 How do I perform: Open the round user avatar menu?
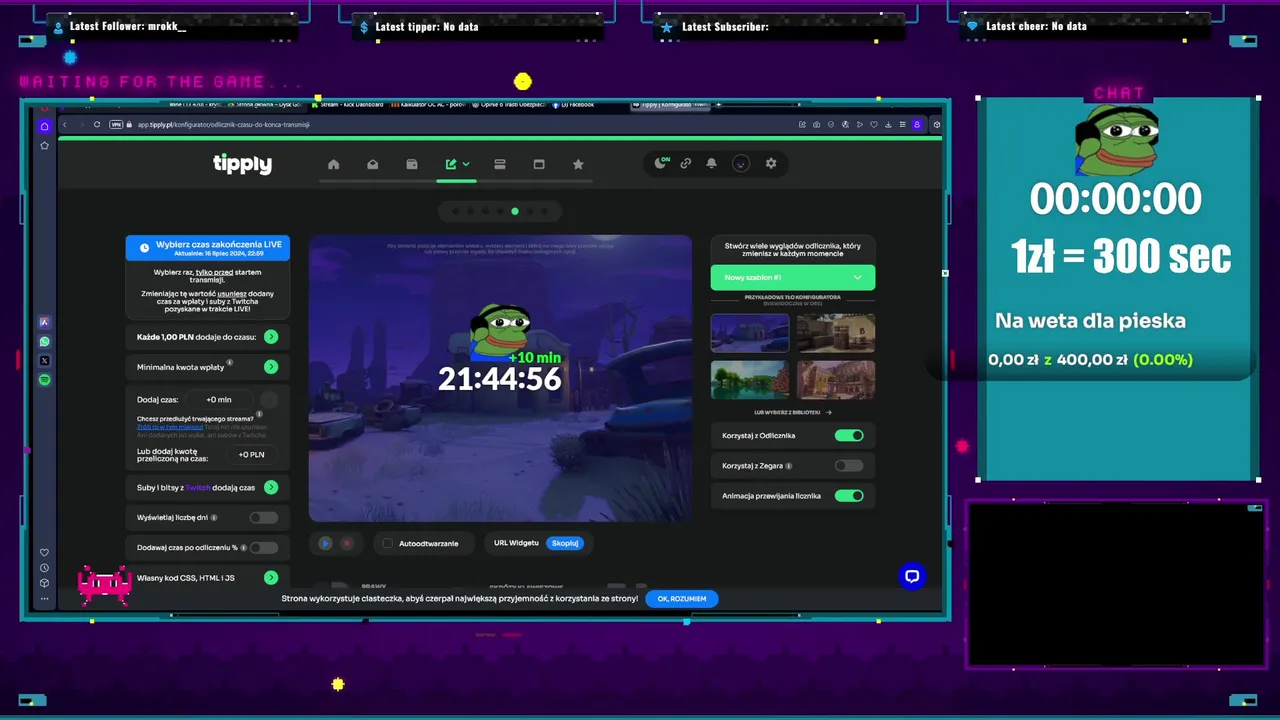[x=741, y=163]
